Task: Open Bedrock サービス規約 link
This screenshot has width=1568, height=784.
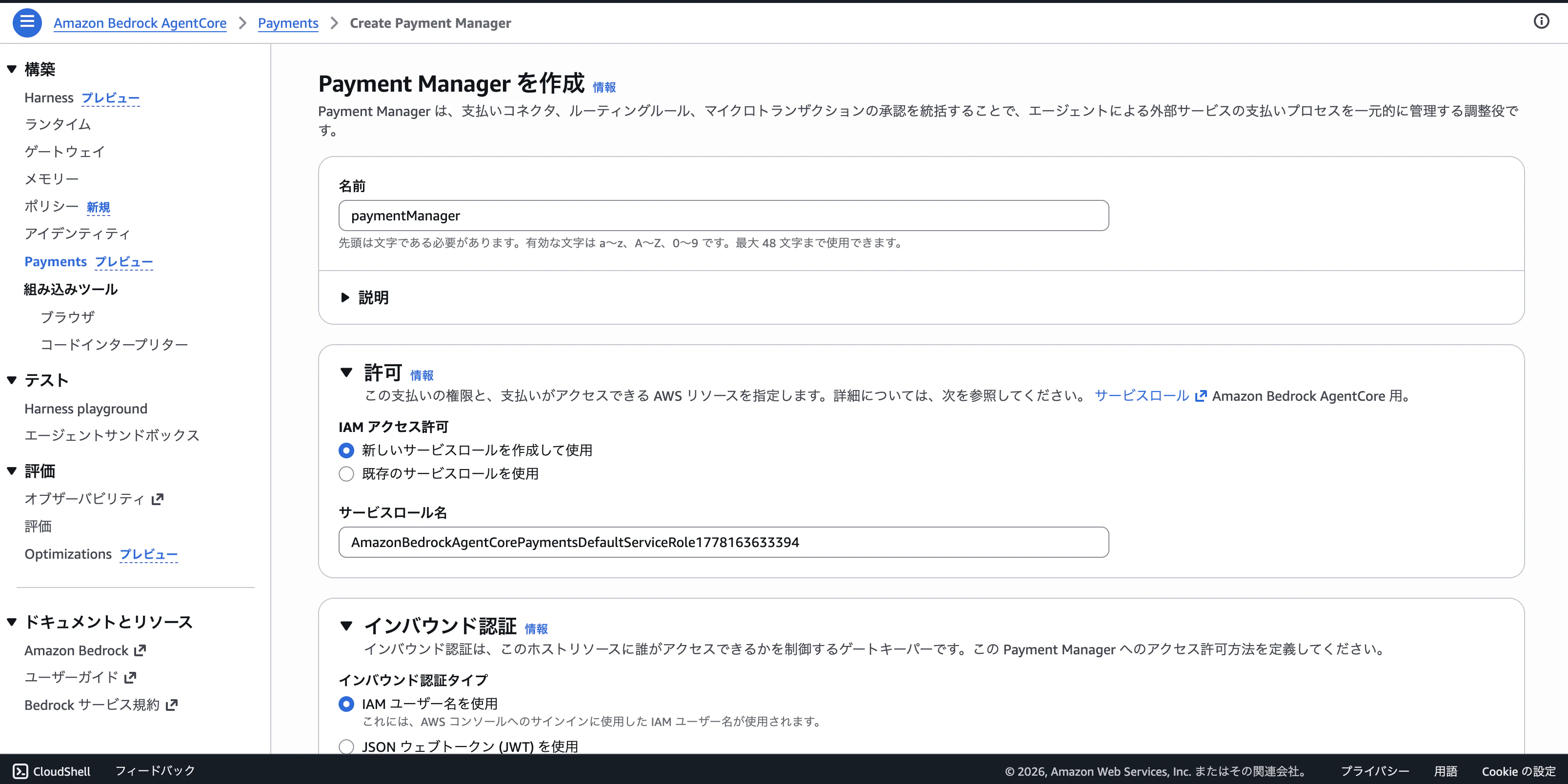Action: (x=92, y=705)
